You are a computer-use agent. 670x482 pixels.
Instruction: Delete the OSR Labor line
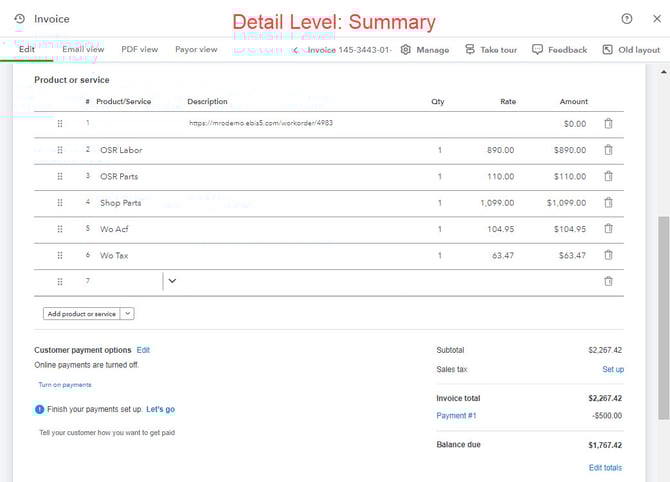(x=608, y=150)
